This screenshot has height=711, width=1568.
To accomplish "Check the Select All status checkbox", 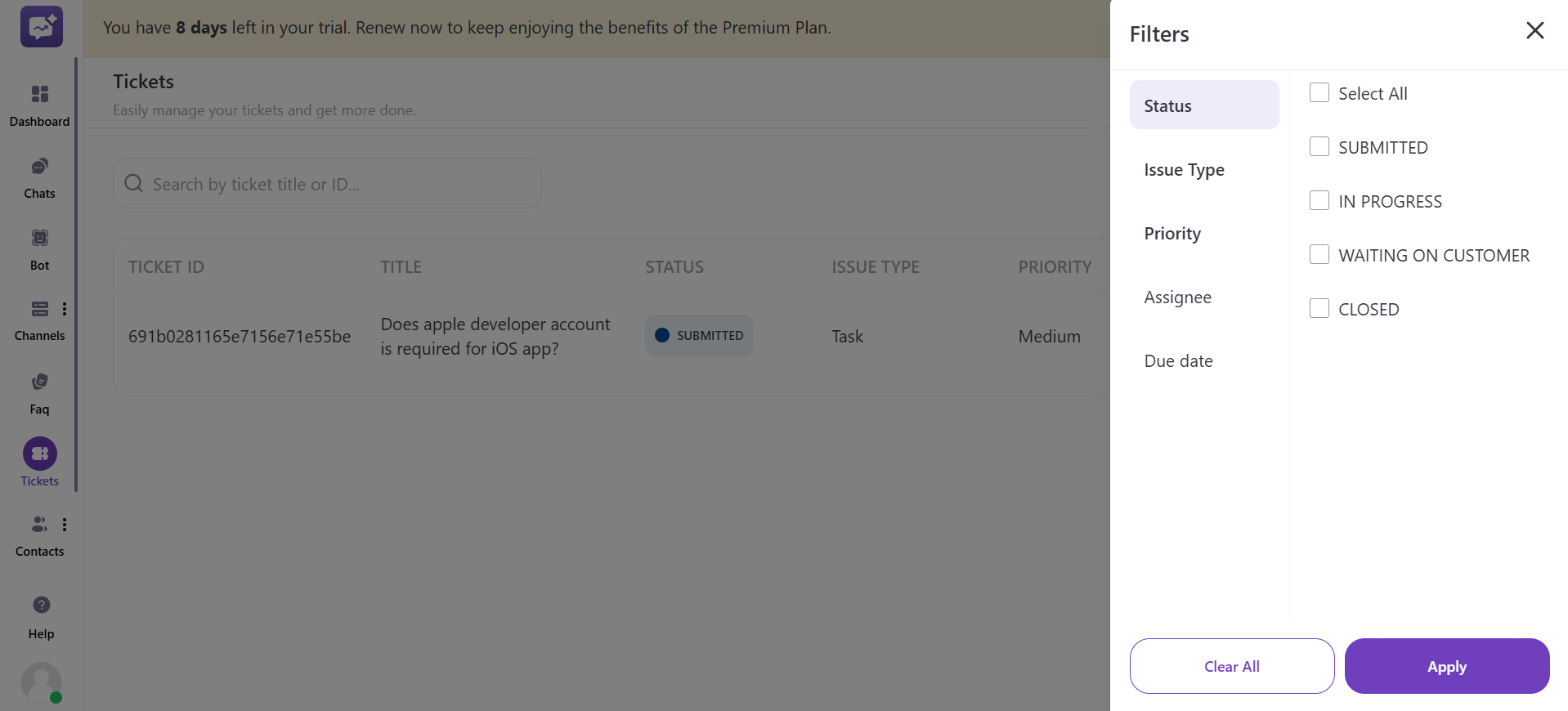I will click(1319, 92).
